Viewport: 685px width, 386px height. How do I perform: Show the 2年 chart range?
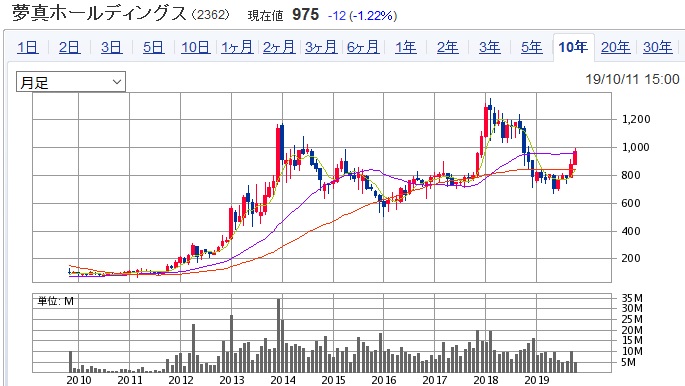[447, 47]
